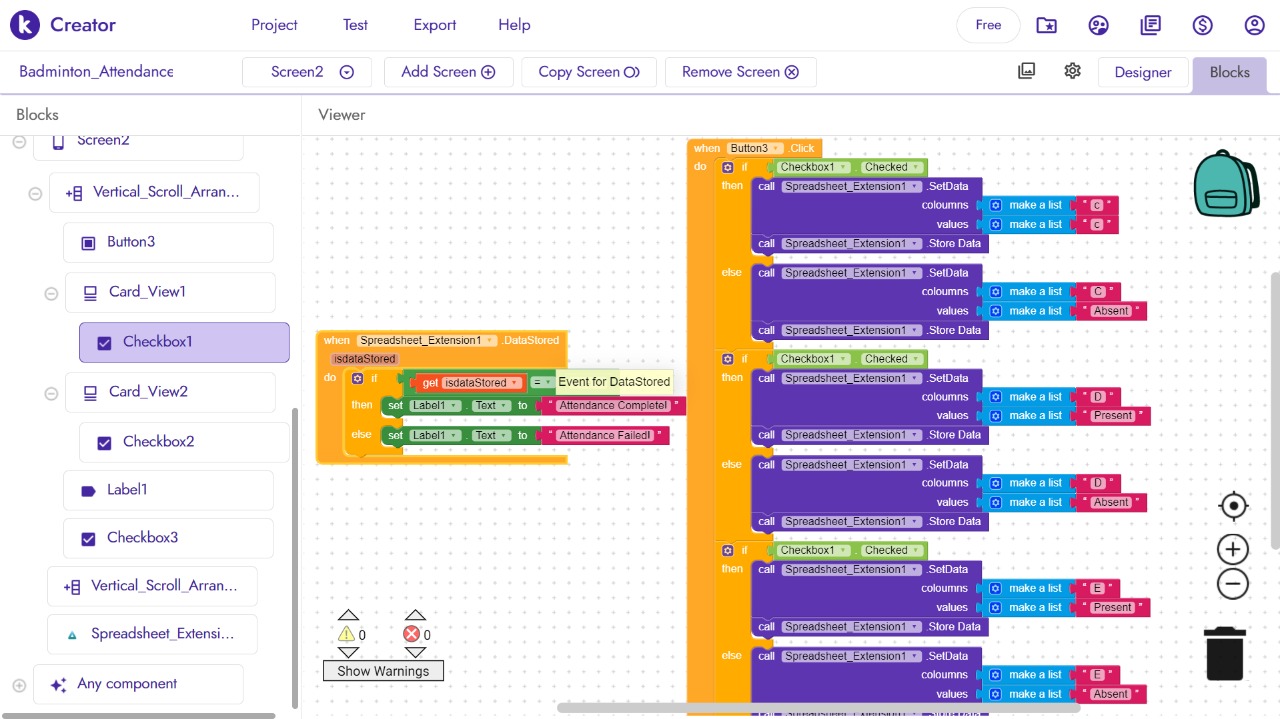Click the Show Warnings button
1280x719 pixels.
point(383,671)
